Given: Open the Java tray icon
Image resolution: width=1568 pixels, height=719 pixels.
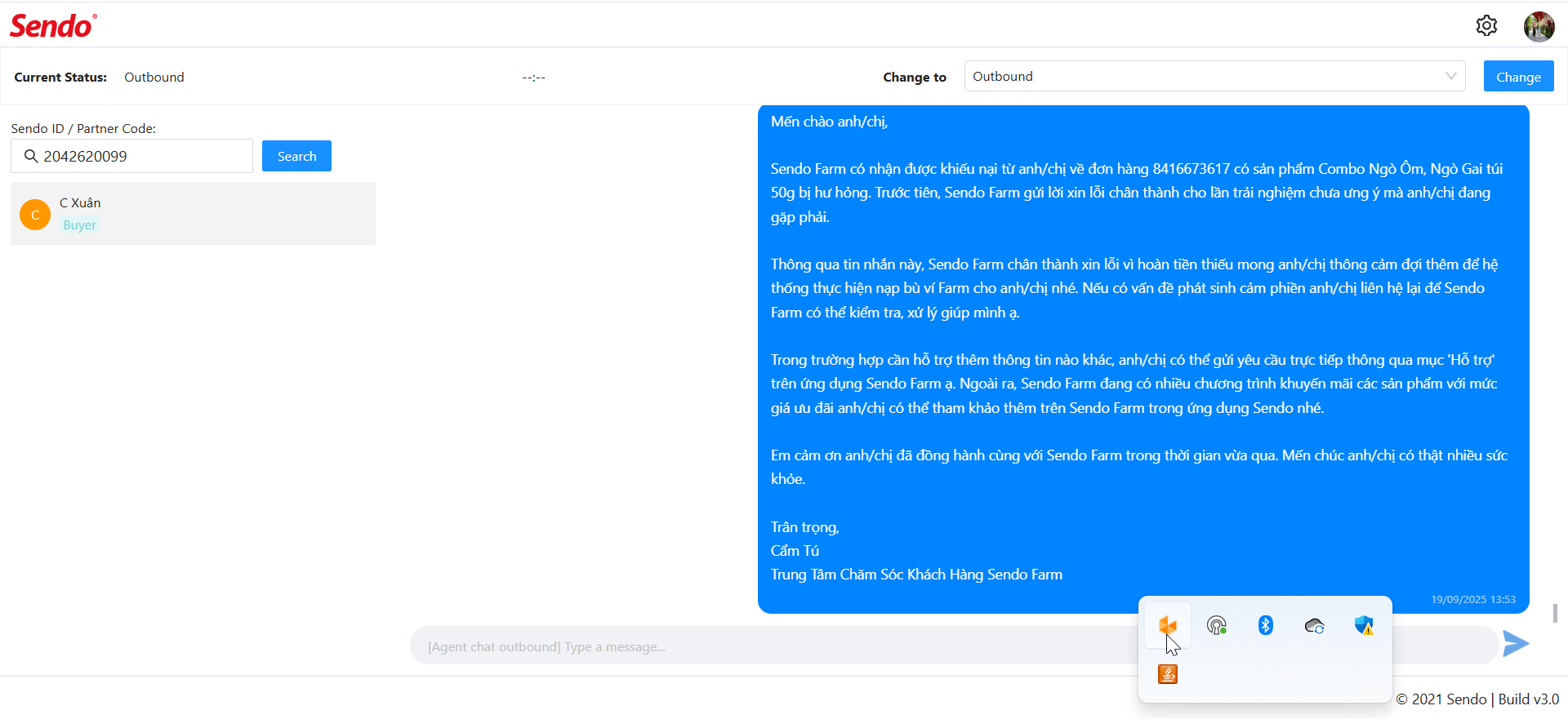Looking at the screenshot, I should tap(1168, 674).
